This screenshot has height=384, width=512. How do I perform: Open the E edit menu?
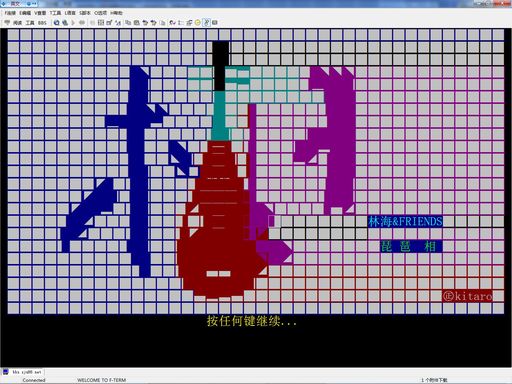pyautogui.click(x=25, y=13)
